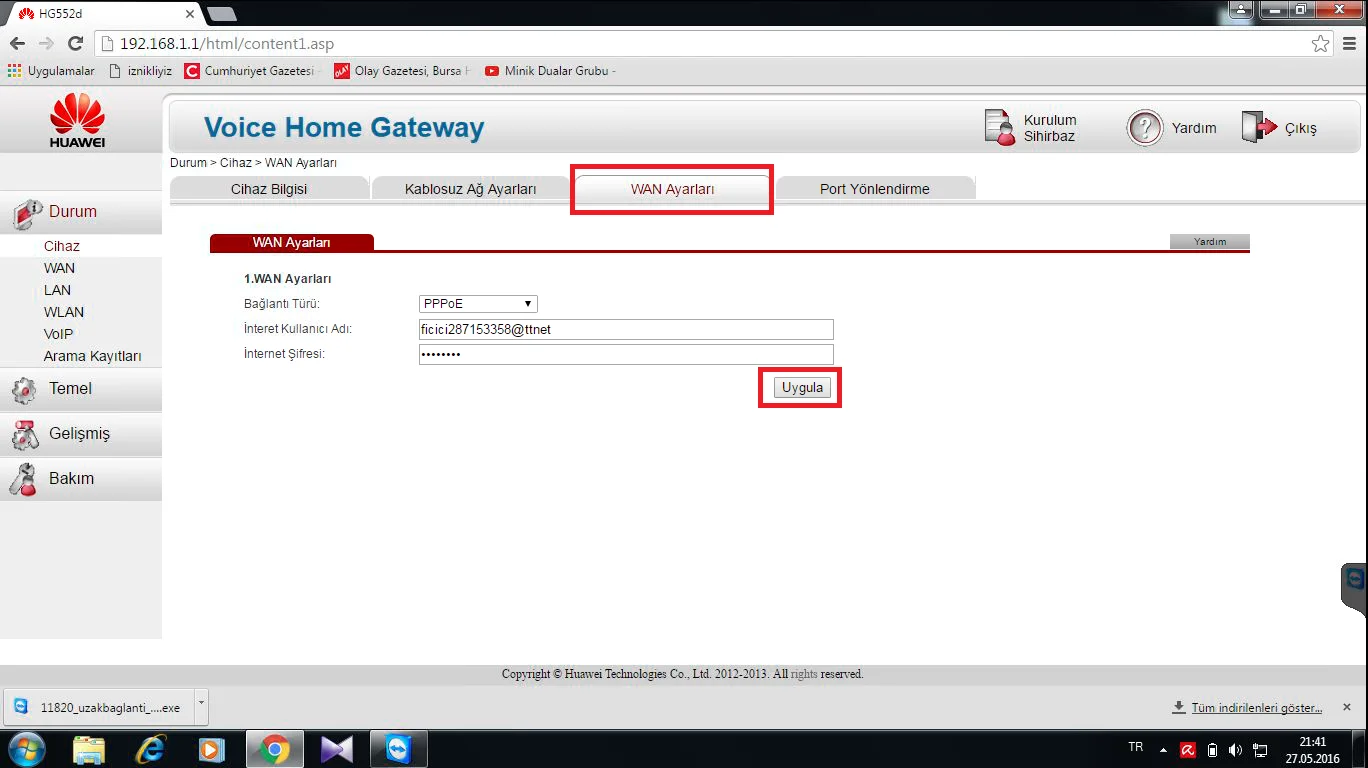Open the Chrome hamburger menu
1368x768 pixels.
click(1349, 44)
